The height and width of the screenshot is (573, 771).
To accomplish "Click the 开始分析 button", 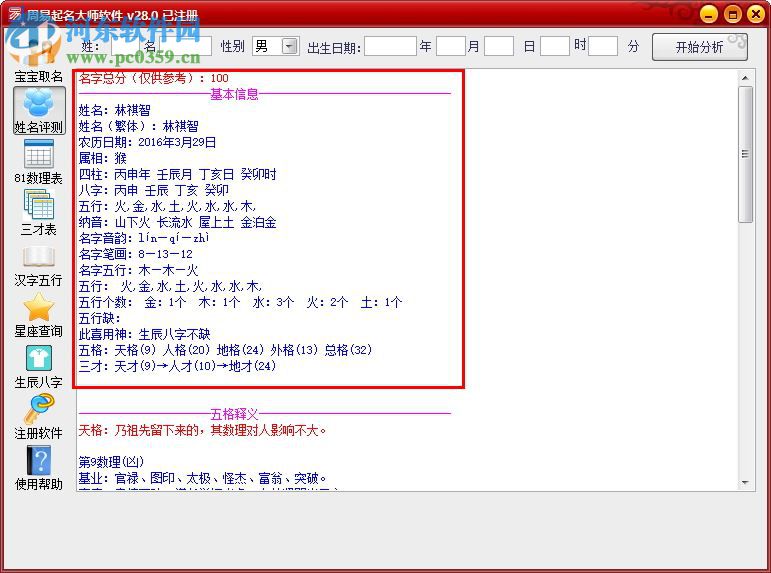I will pyautogui.click(x=699, y=47).
